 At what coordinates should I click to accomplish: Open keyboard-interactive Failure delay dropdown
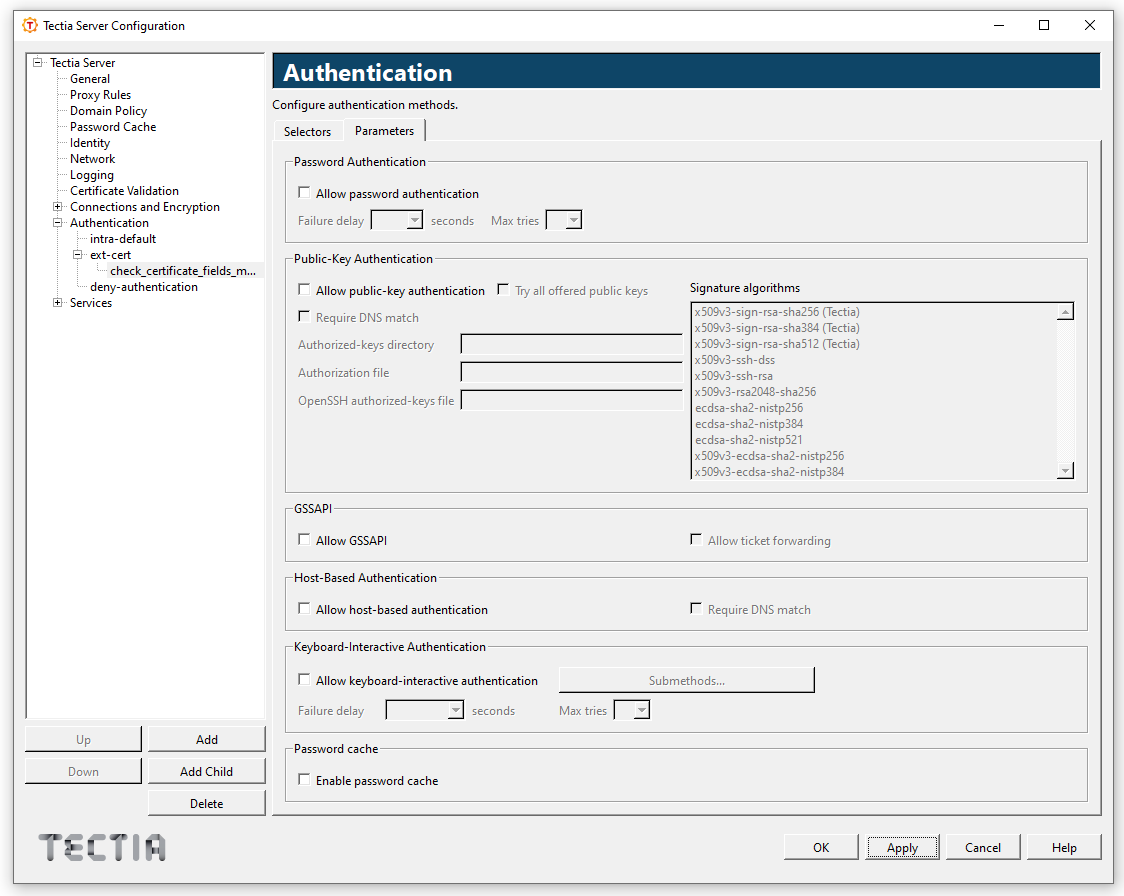tap(456, 710)
